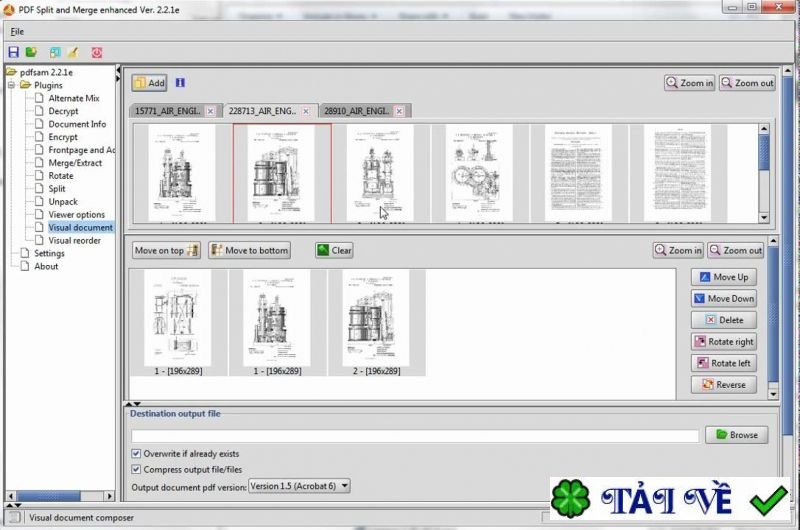Image resolution: width=800 pixels, height=530 pixels.
Task: Close the 228713_AIR_ENG tab
Action: (x=306, y=111)
